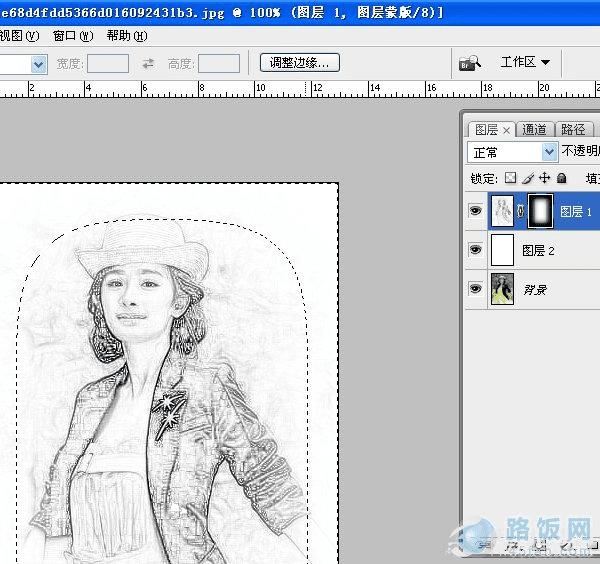600x564 pixels.
Task: Close the 图层 tab with its X
Action: [506, 130]
